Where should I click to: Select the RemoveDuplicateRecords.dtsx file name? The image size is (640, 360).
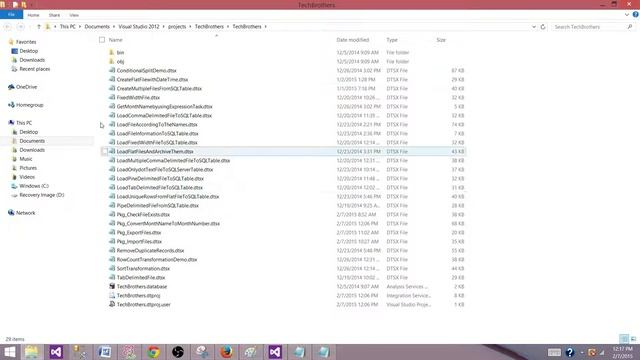[x=150, y=250]
